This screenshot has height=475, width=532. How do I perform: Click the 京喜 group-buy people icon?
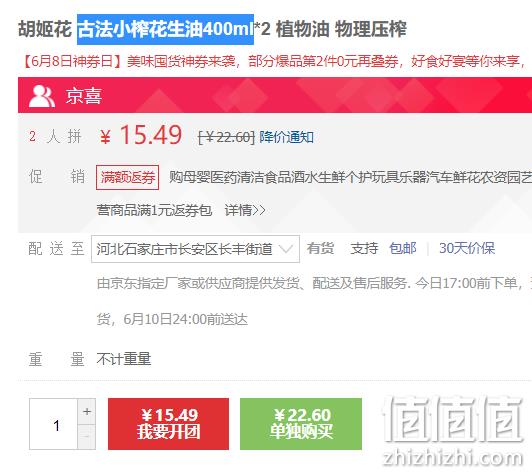[41, 96]
